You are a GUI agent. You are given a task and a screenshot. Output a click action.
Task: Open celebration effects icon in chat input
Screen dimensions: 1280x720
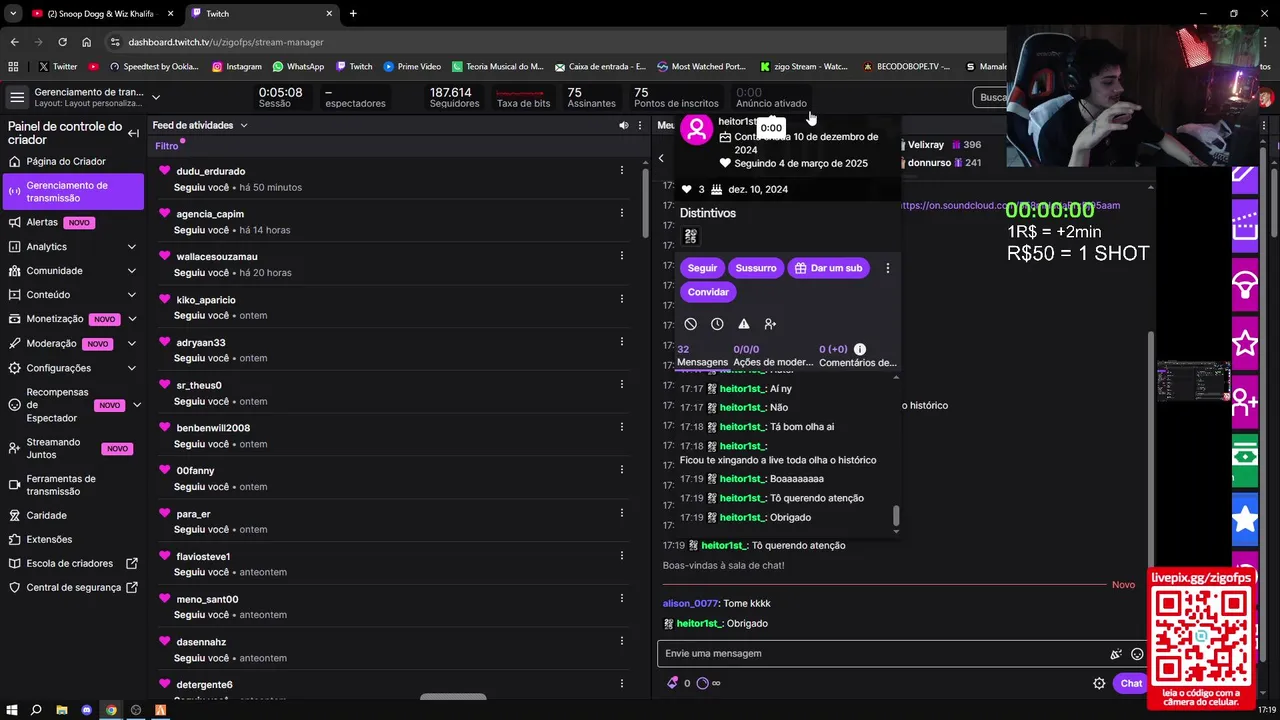click(1116, 654)
